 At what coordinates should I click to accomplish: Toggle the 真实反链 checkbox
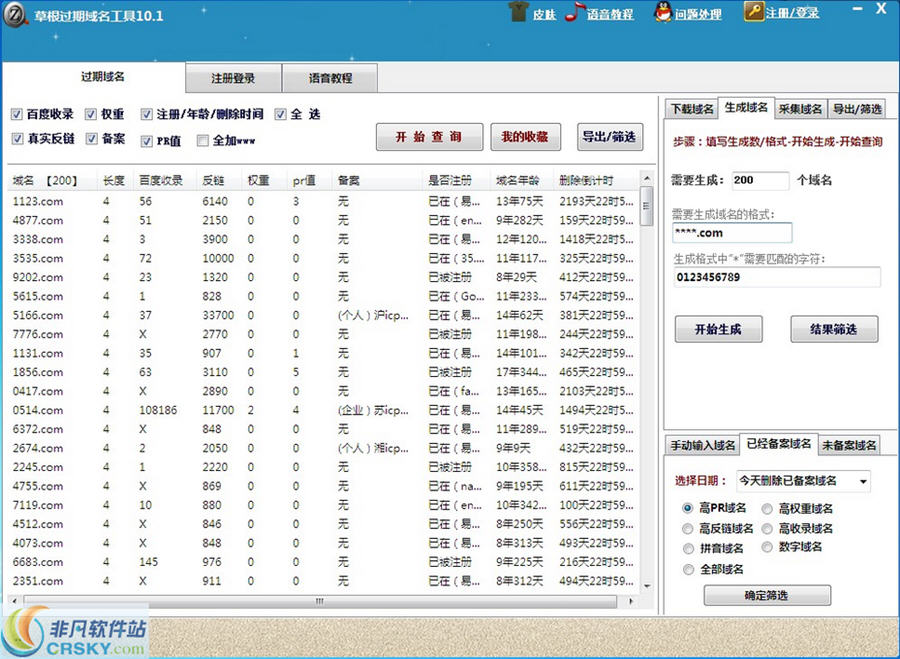pyautogui.click(x=17, y=138)
